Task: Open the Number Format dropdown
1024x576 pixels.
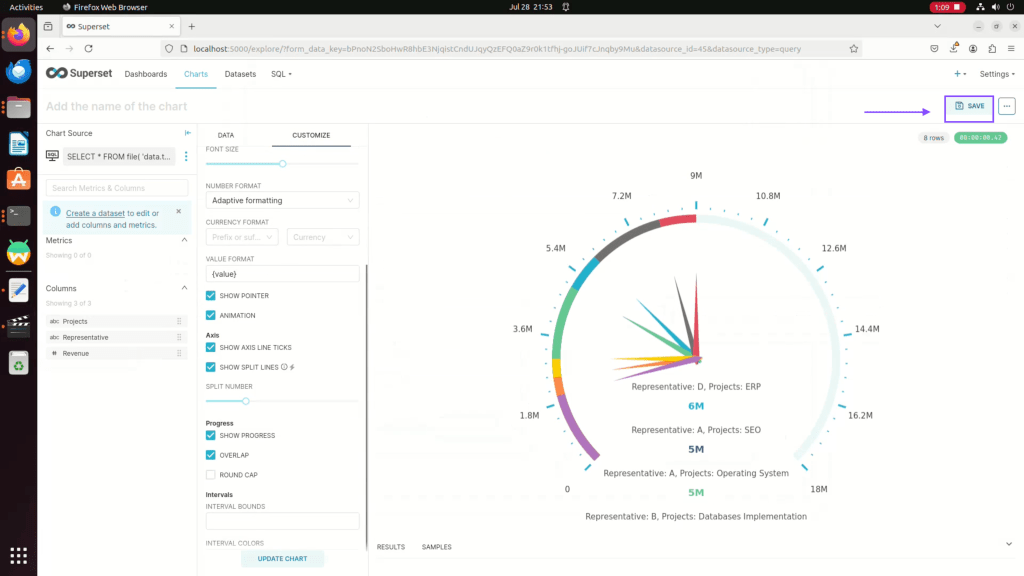Action: (282, 200)
